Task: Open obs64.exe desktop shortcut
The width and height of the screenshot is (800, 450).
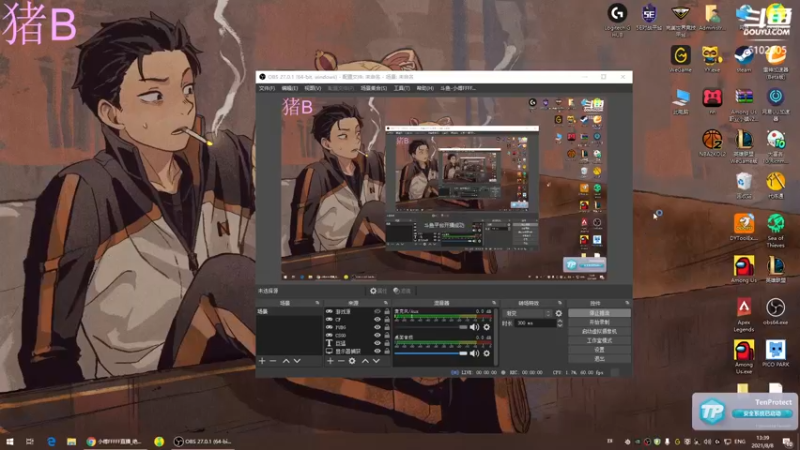Action: coord(776,312)
